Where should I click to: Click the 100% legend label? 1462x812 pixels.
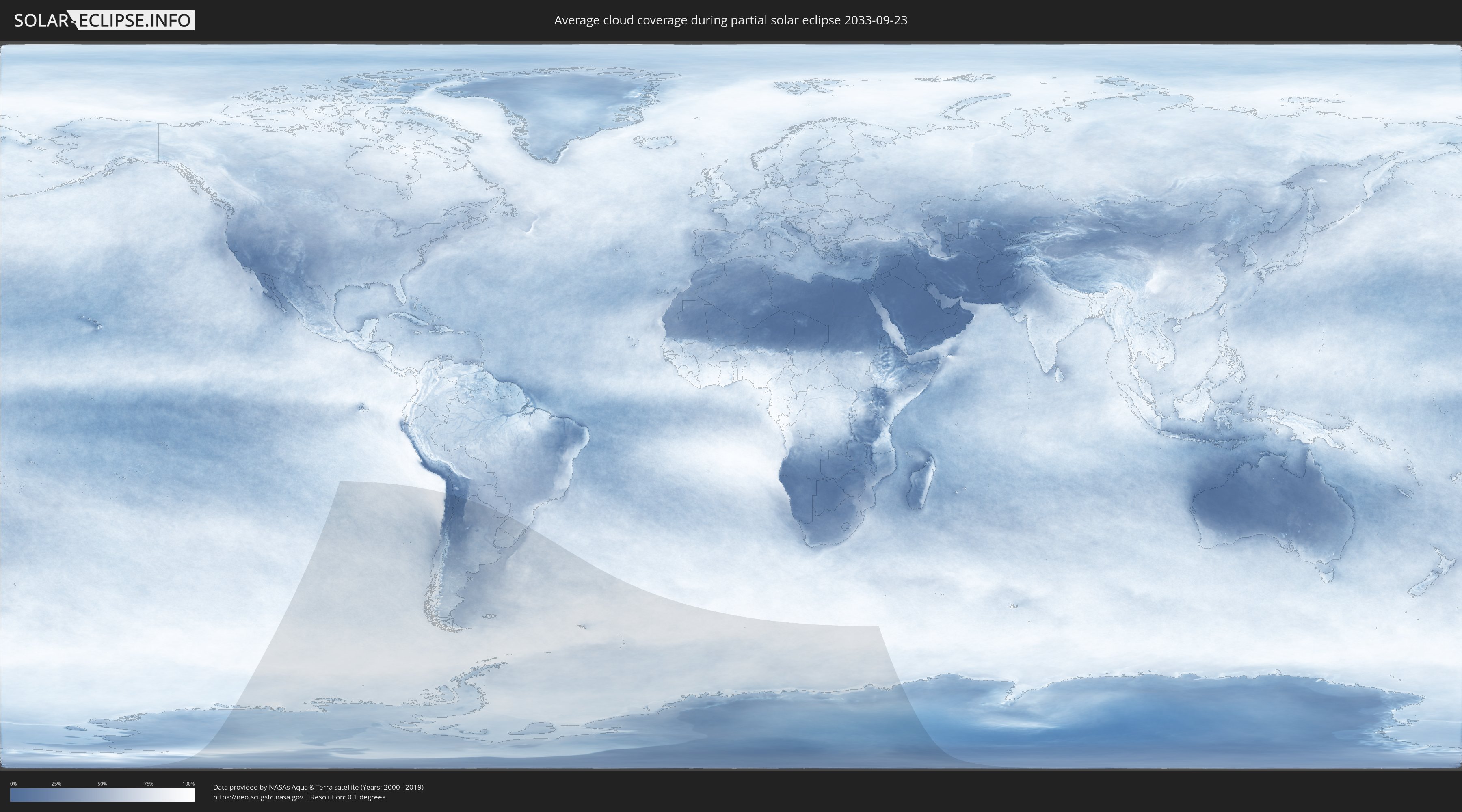pyautogui.click(x=188, y=784)
